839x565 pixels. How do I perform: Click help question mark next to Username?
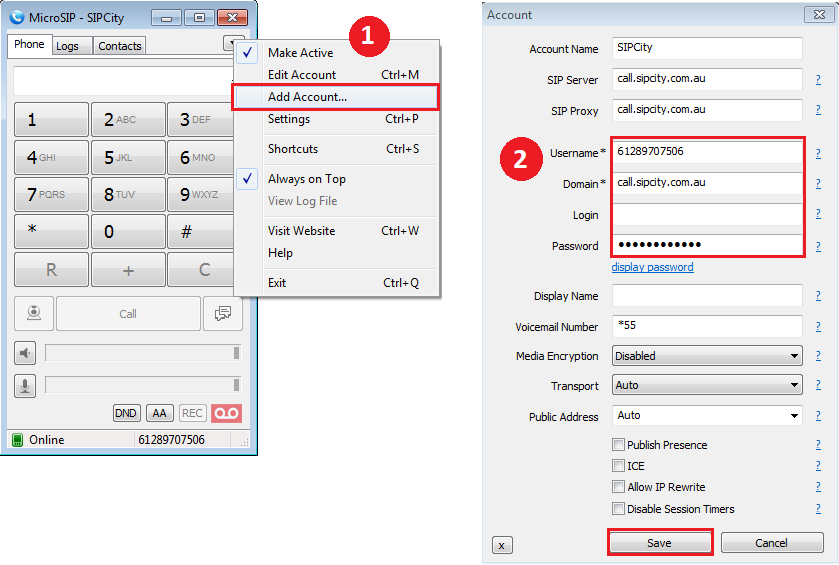(818, 154)
